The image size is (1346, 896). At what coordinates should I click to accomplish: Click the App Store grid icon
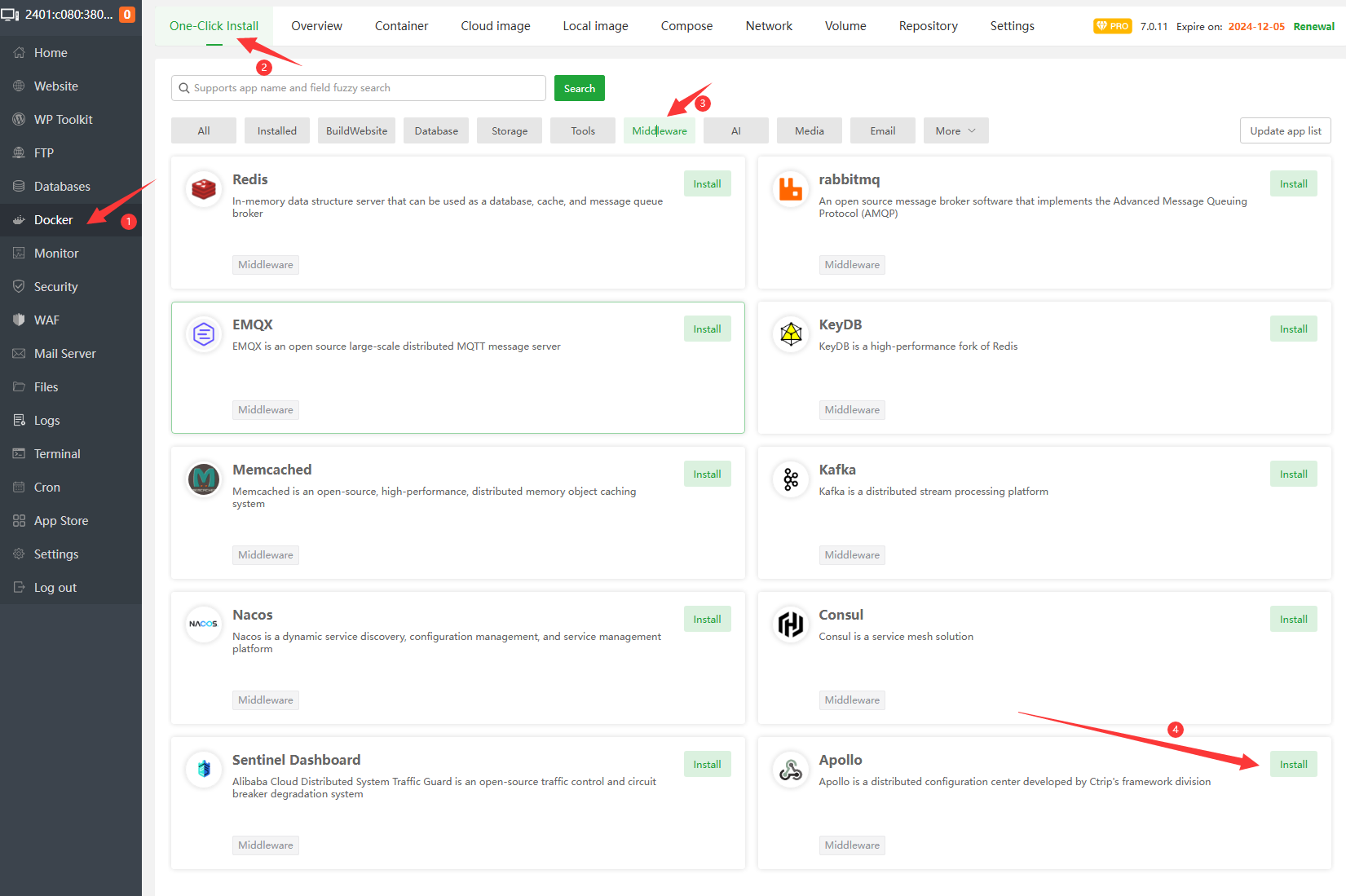click(19, 521)
